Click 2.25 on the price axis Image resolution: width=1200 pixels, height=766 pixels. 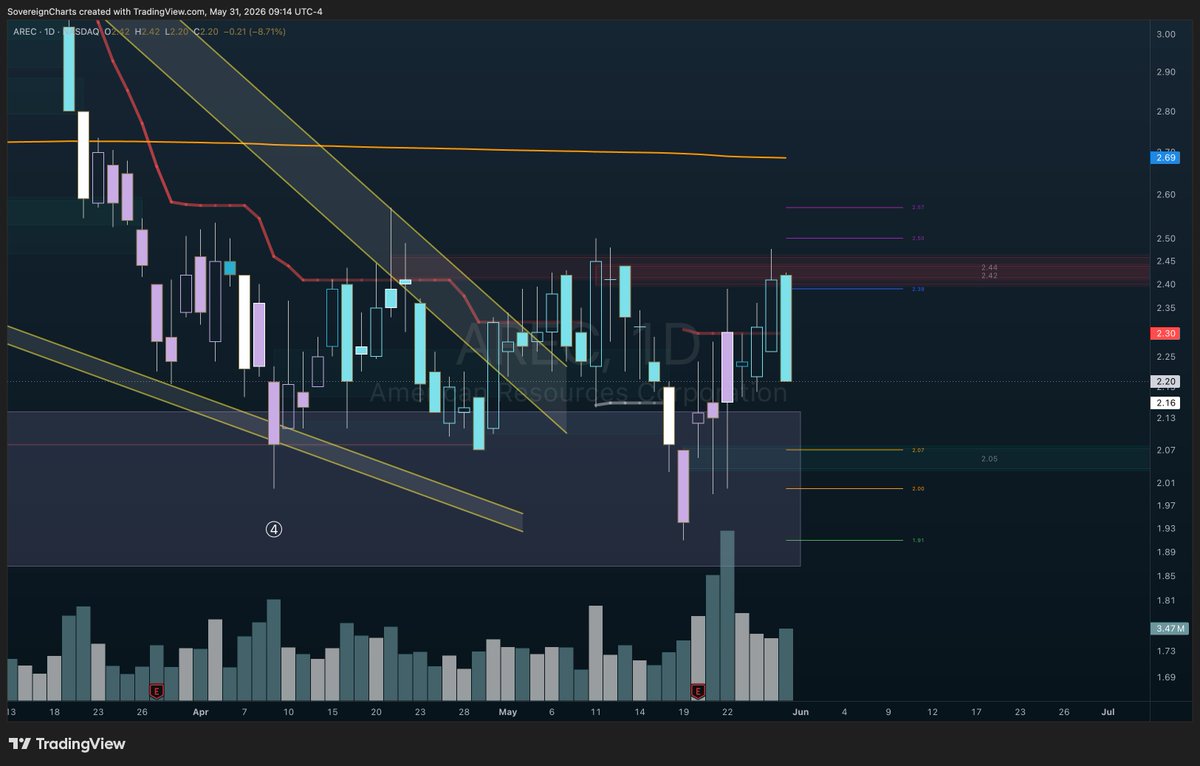[x=1166, y=357]
